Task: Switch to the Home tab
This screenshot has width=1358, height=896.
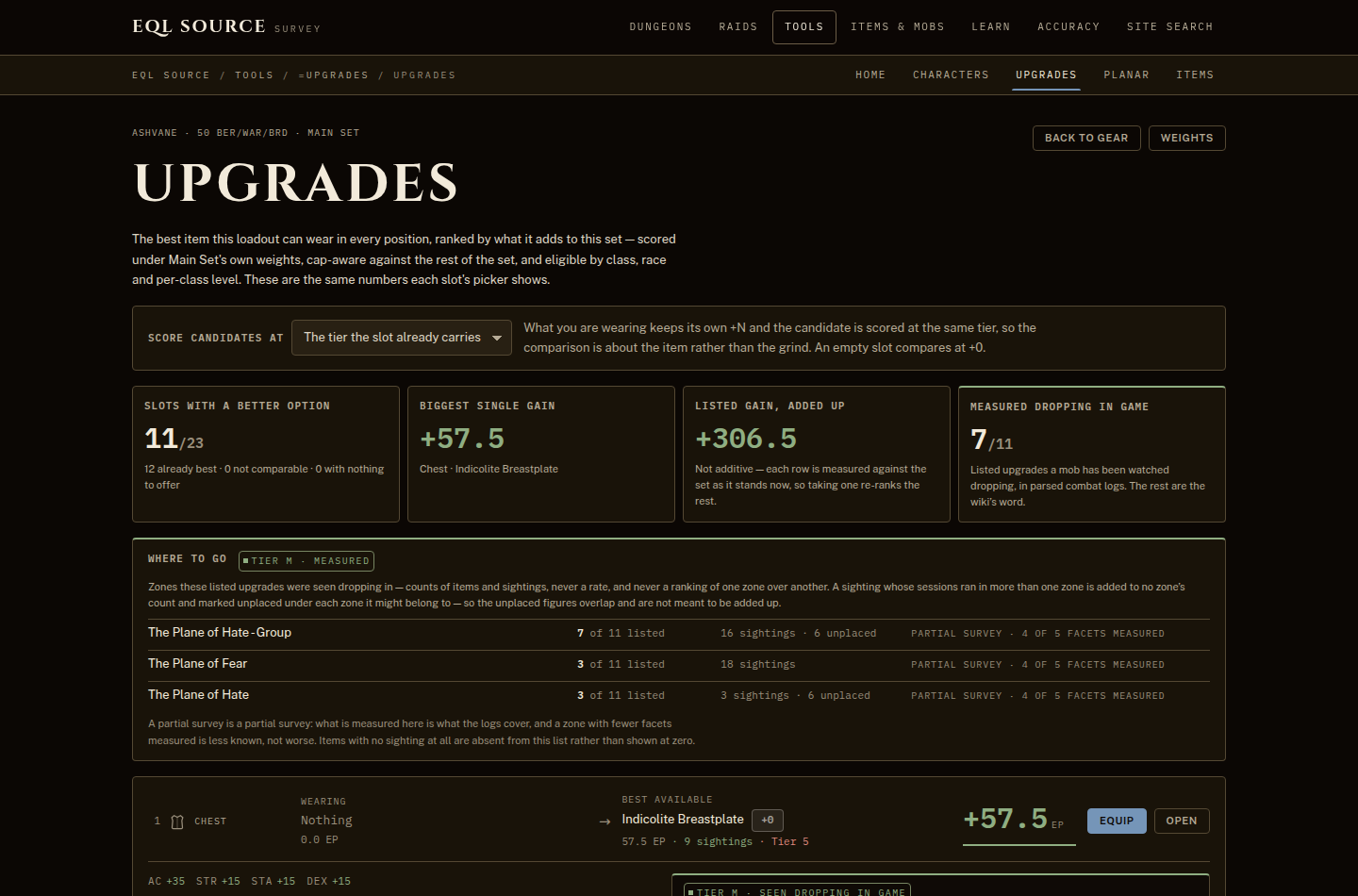Action: point(870,75)
